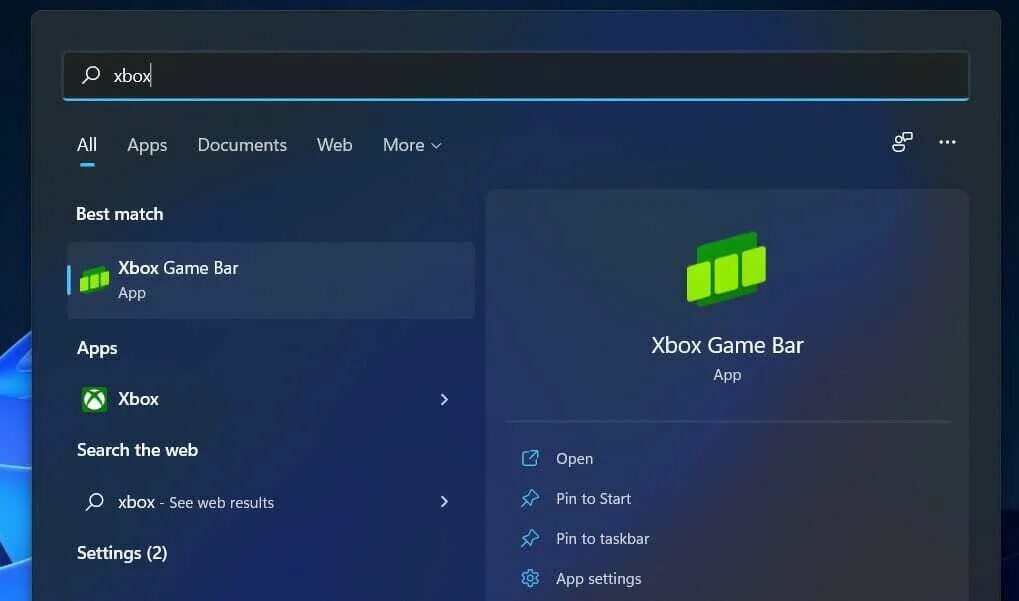Open the three-dots options menu
1019x601 pixels.
tap(947, 142)
